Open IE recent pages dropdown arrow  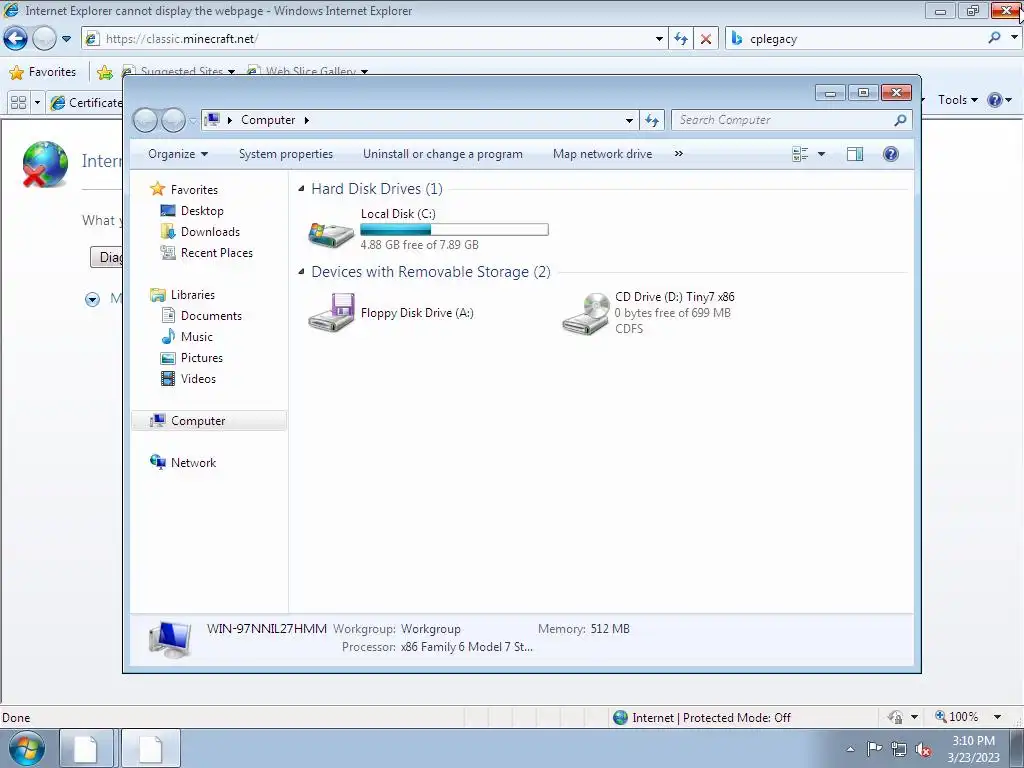tap(66, 39)
